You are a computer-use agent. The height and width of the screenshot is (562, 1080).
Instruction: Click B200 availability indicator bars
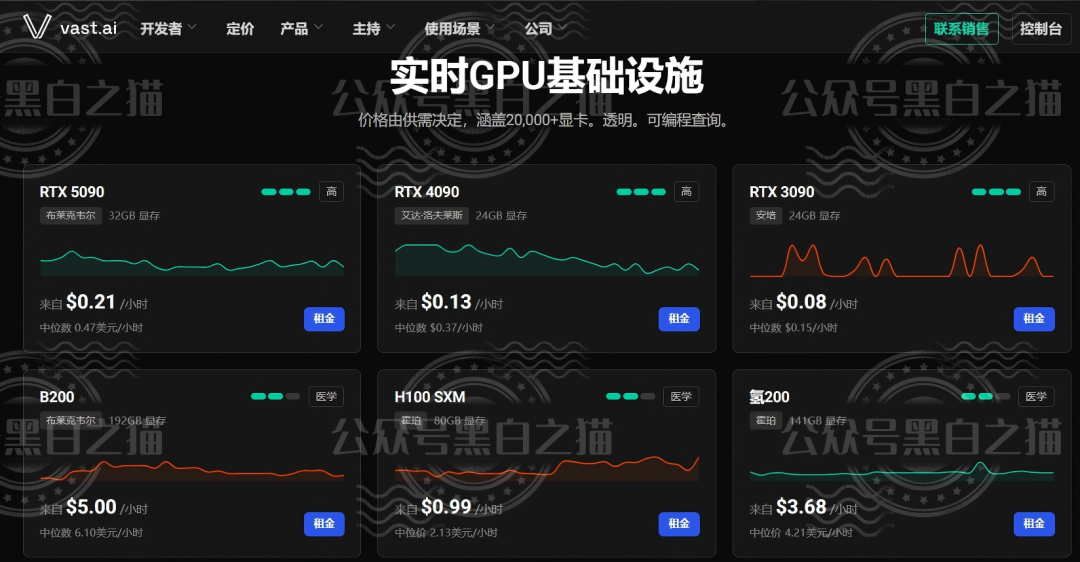(275, 396)
